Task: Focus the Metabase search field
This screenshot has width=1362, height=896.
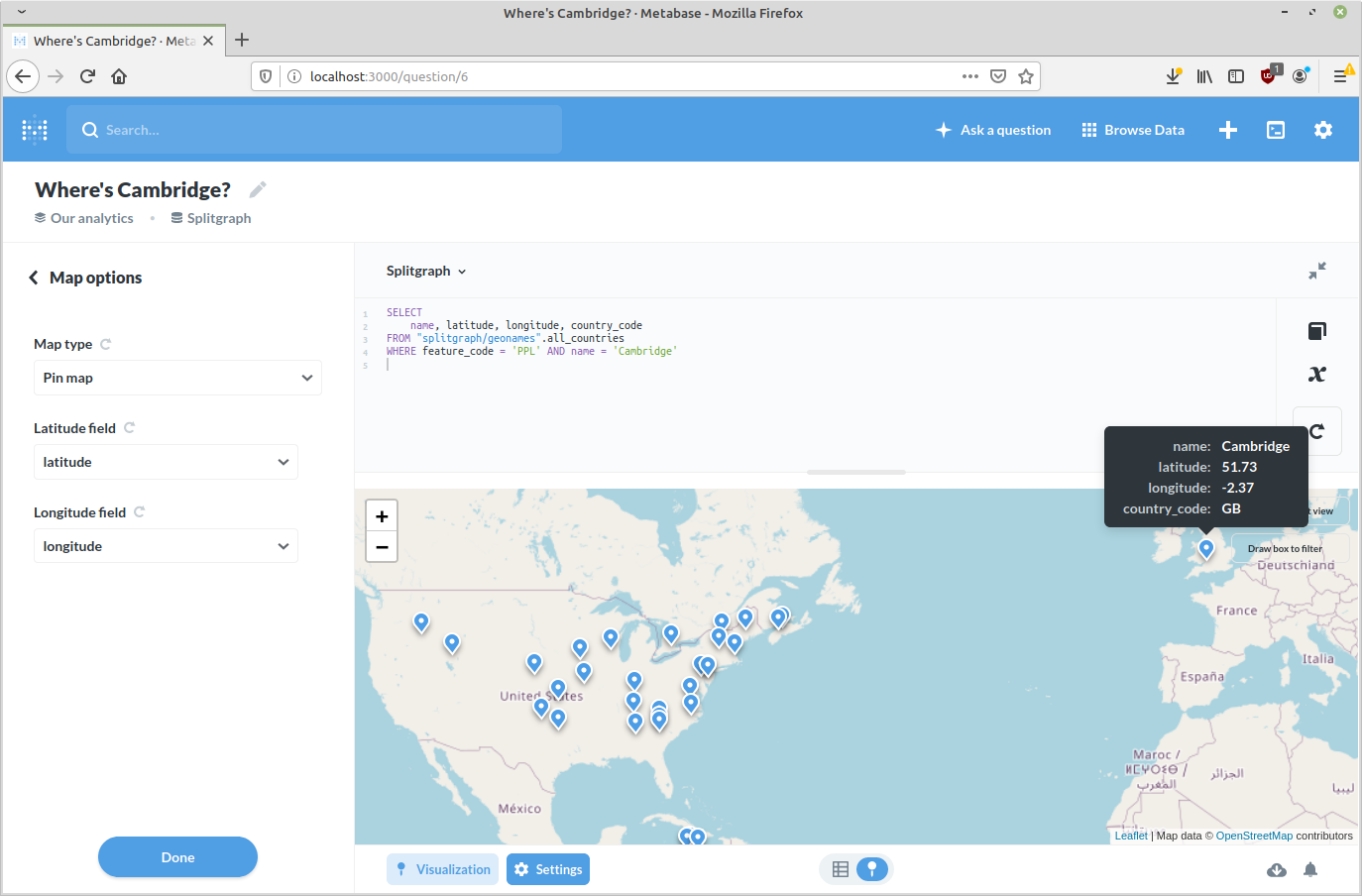Action: coord(314,130)
